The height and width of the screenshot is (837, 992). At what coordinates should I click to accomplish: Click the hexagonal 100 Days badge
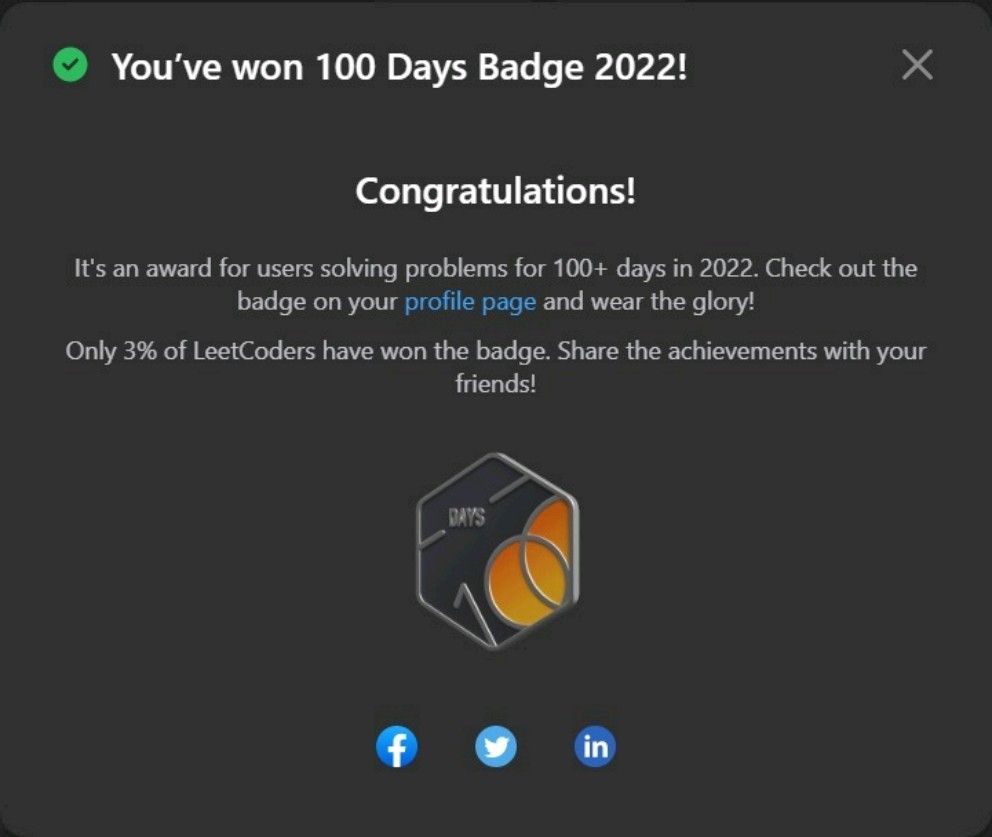[x=498, y=551]
